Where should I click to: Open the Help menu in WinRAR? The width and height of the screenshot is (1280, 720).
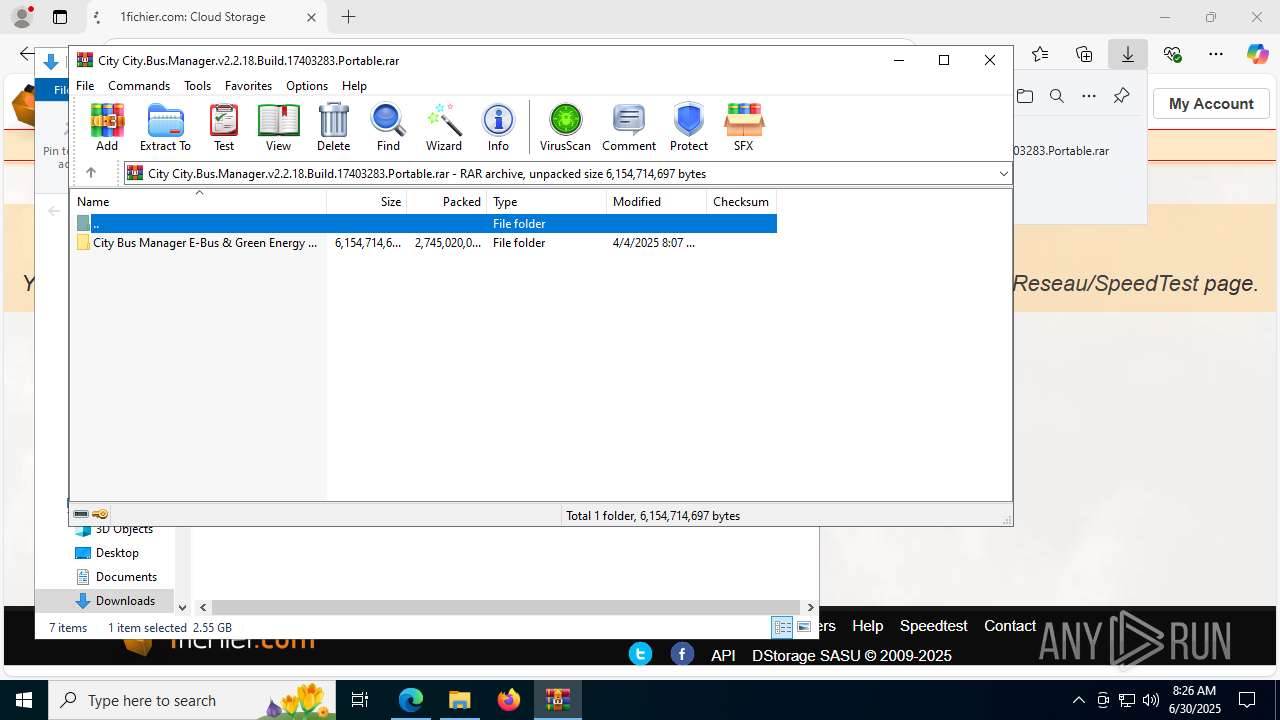[354, 85]
